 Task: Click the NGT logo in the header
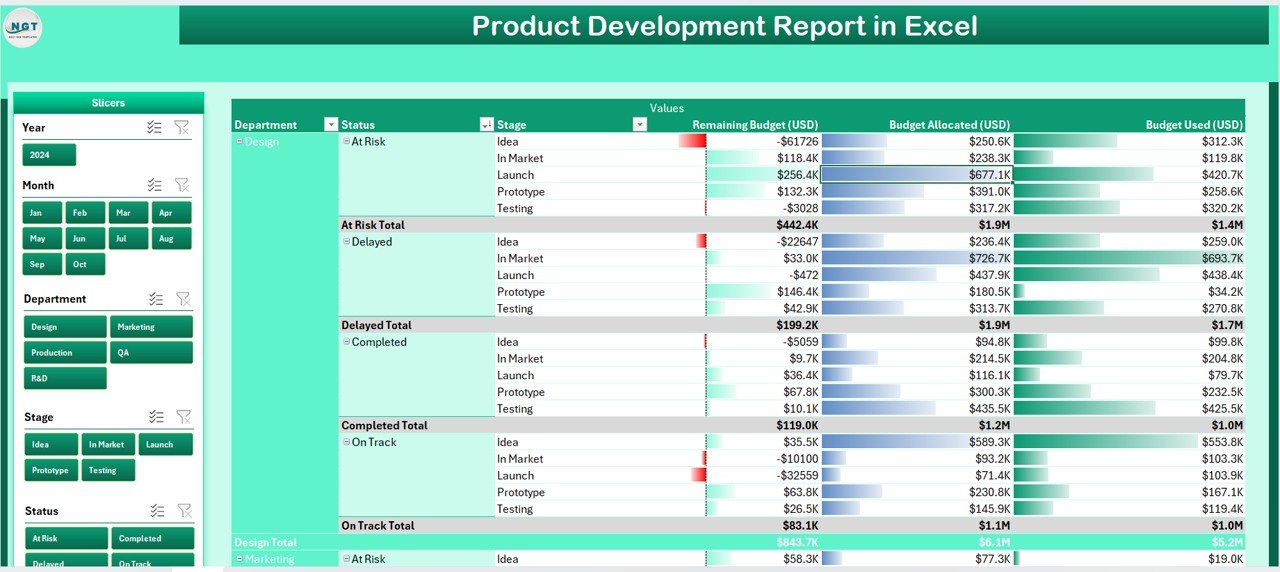23,27
